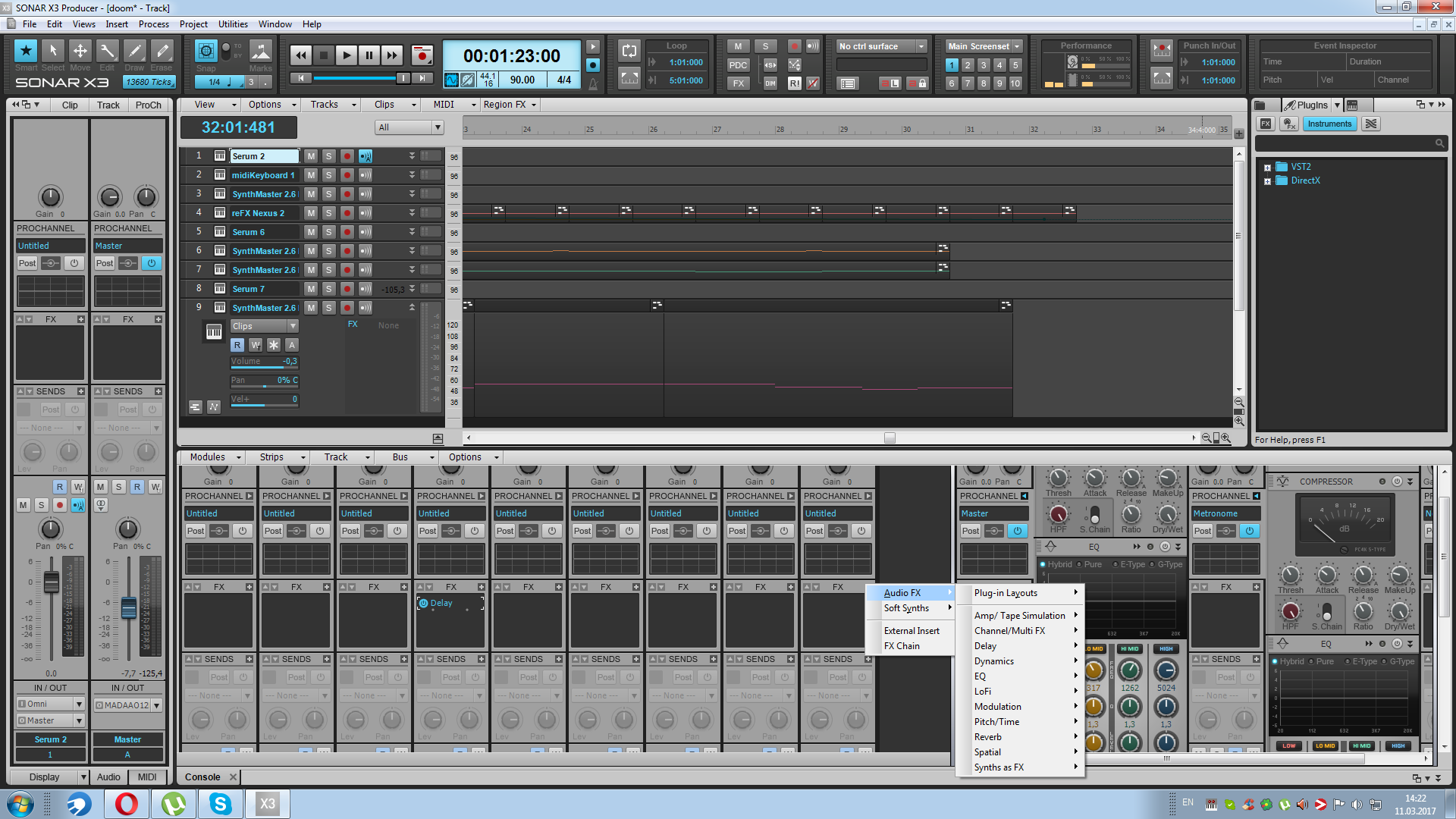Screen dimensions: 1456x819
Task: Select the Draw tool
Action: pos(134,51)
